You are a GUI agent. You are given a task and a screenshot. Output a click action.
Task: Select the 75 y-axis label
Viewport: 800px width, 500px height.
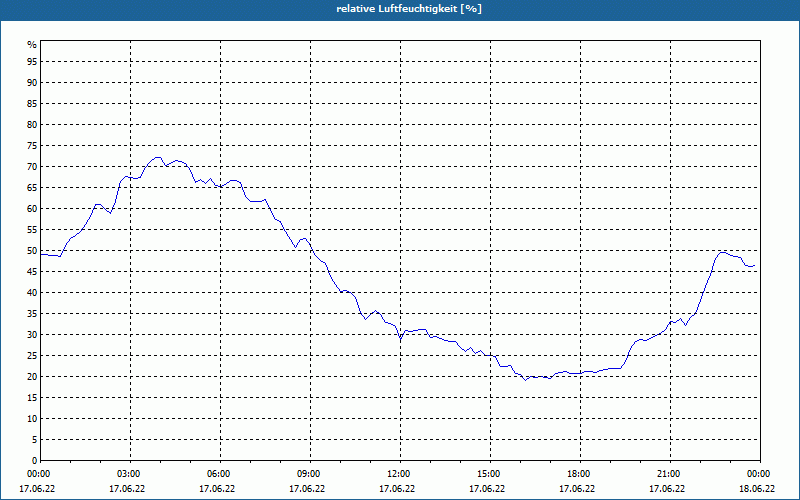point(32,146)
